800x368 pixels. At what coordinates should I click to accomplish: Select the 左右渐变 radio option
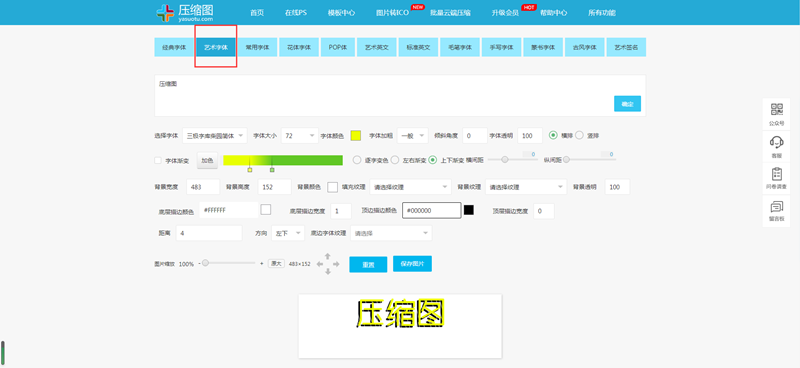click(x=395, y=160)
